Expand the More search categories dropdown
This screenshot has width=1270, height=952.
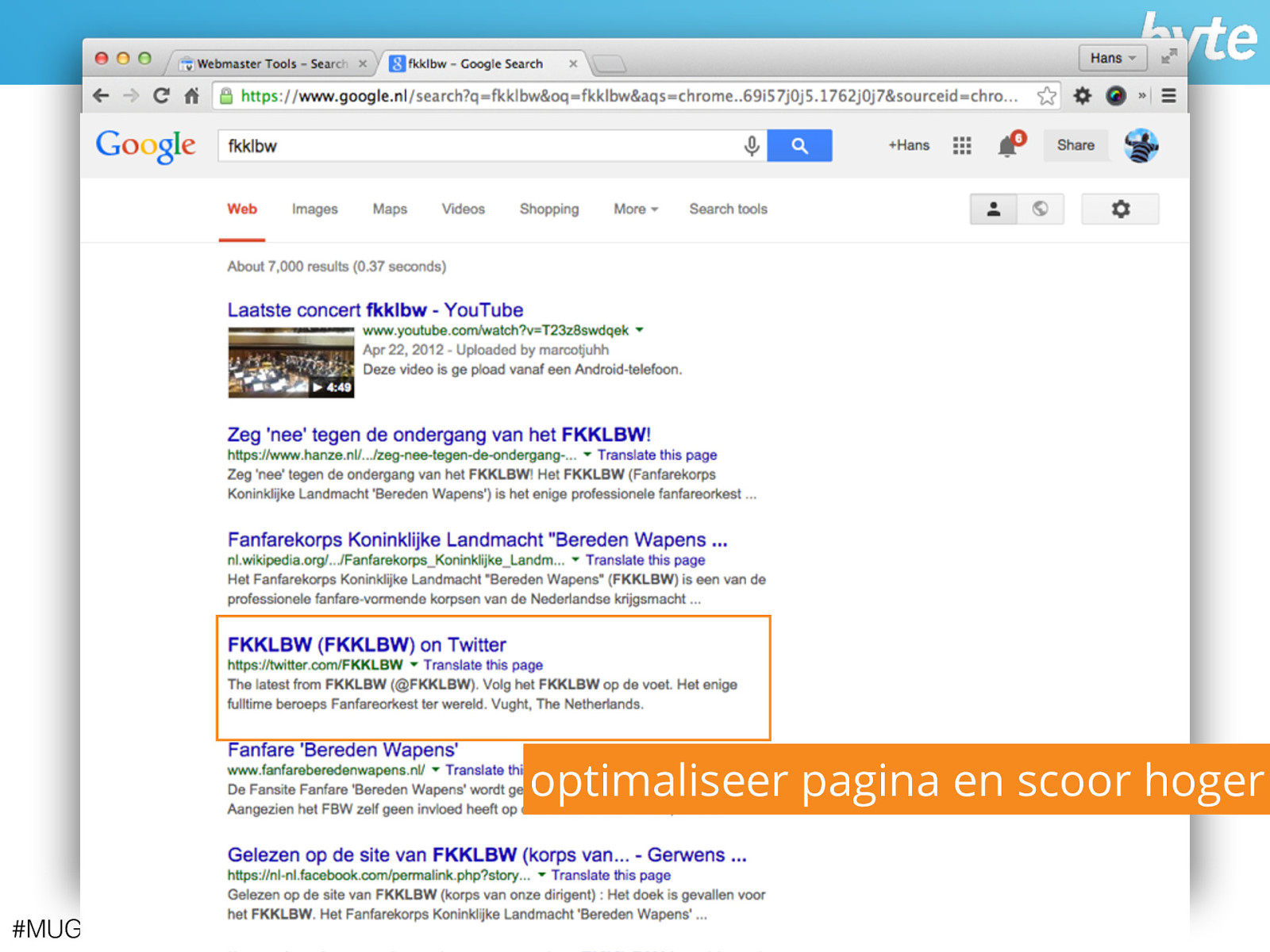point(636,209)
